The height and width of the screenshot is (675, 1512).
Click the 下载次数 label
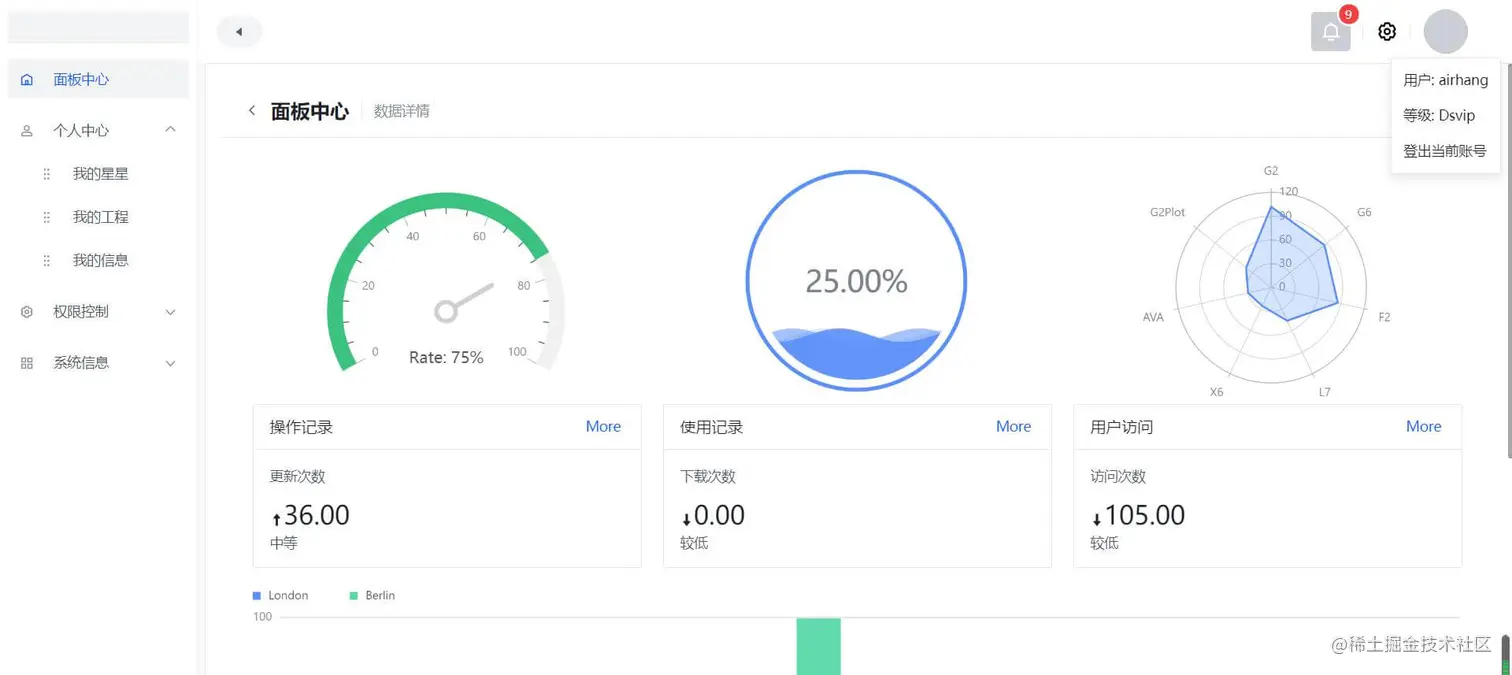pyautogui.click(x=708, y=477)
